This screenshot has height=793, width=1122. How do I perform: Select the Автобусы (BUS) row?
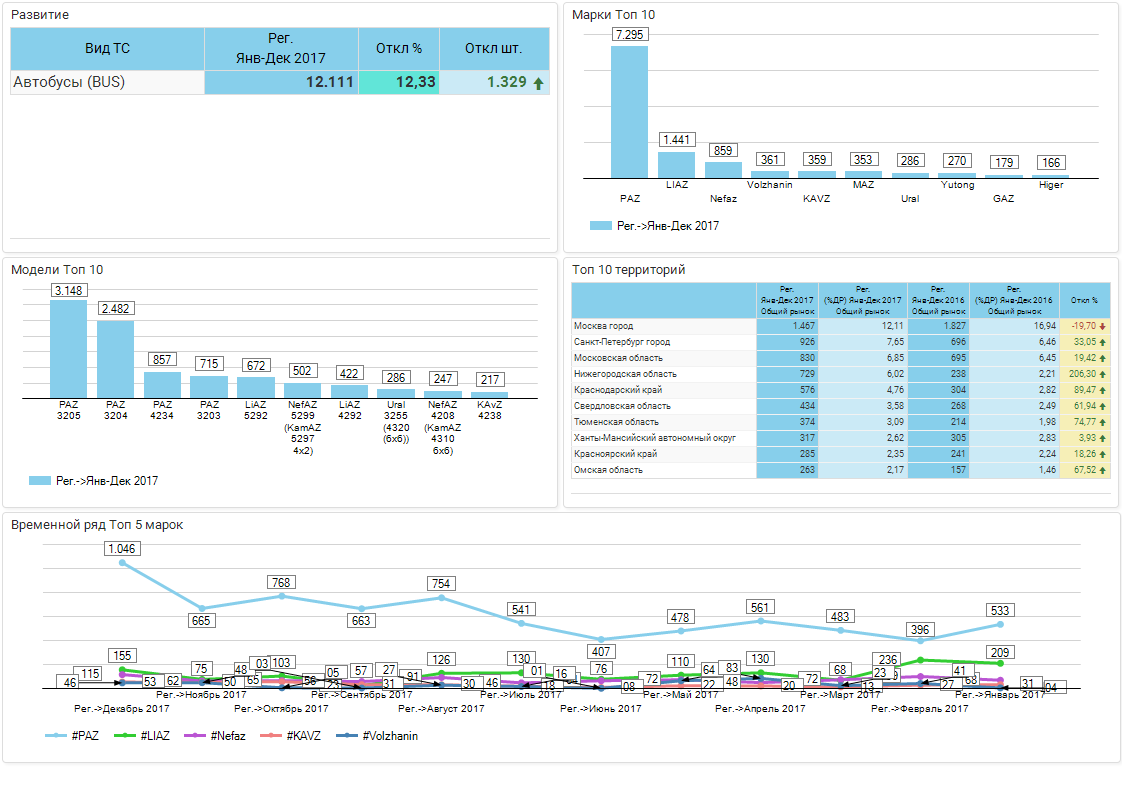[107, 82]
